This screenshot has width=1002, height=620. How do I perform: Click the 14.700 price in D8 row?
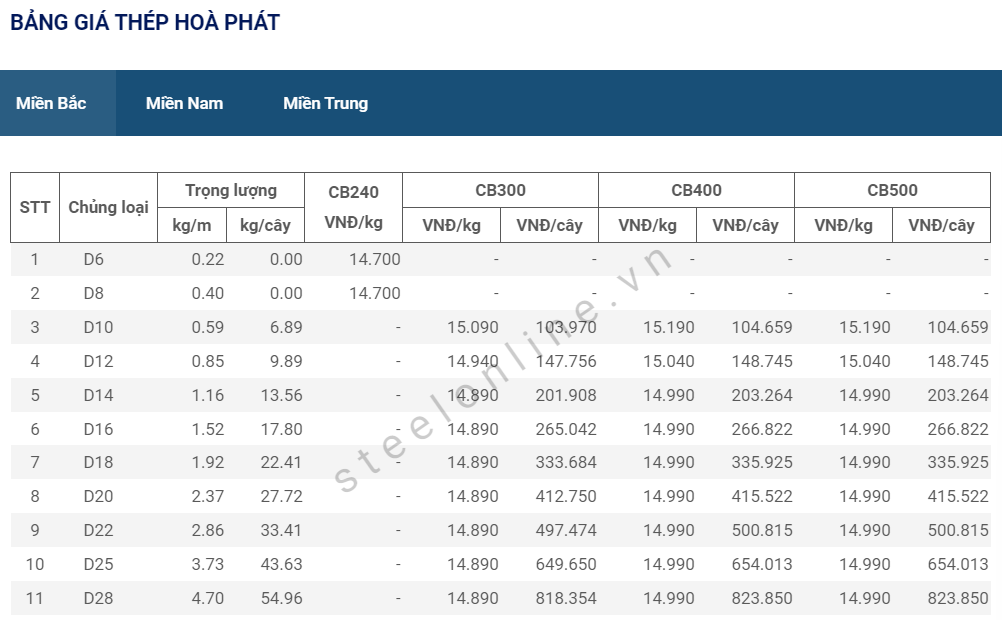[x=374, y=293]
